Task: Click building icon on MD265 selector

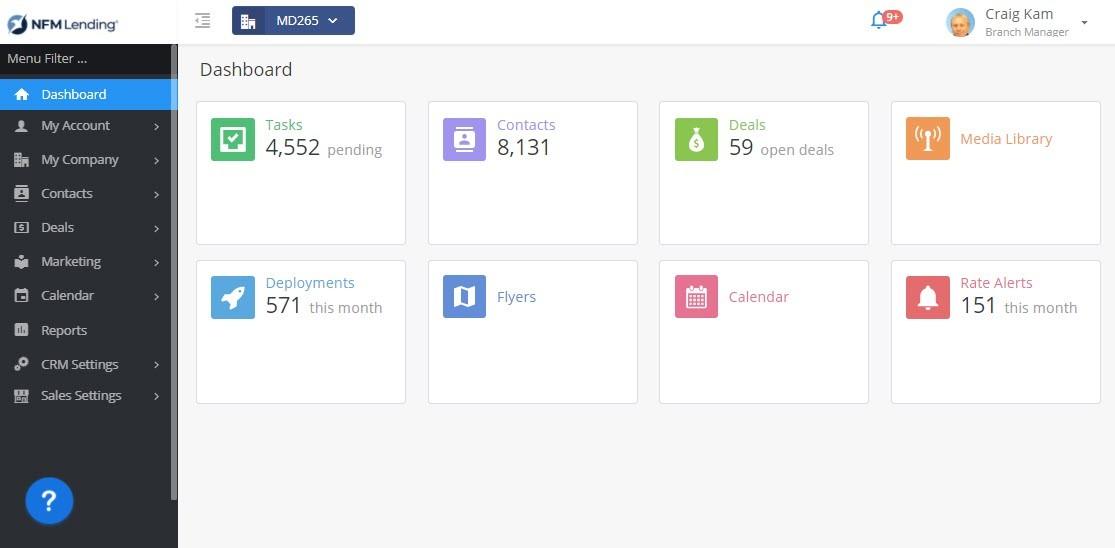Action: (248, 21)
